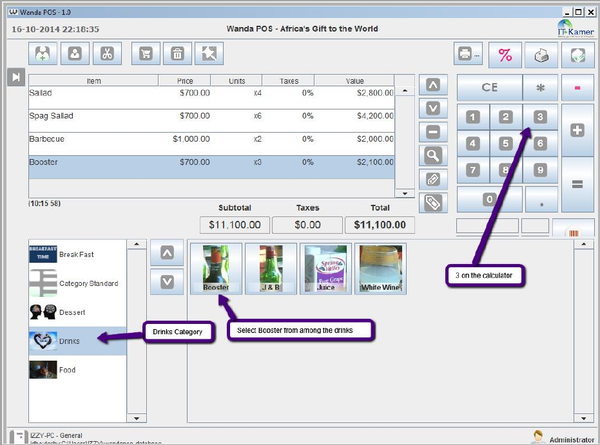Click the pink percent discount button
The width and height of the screenshot is (600, 445).
(505, 55)
